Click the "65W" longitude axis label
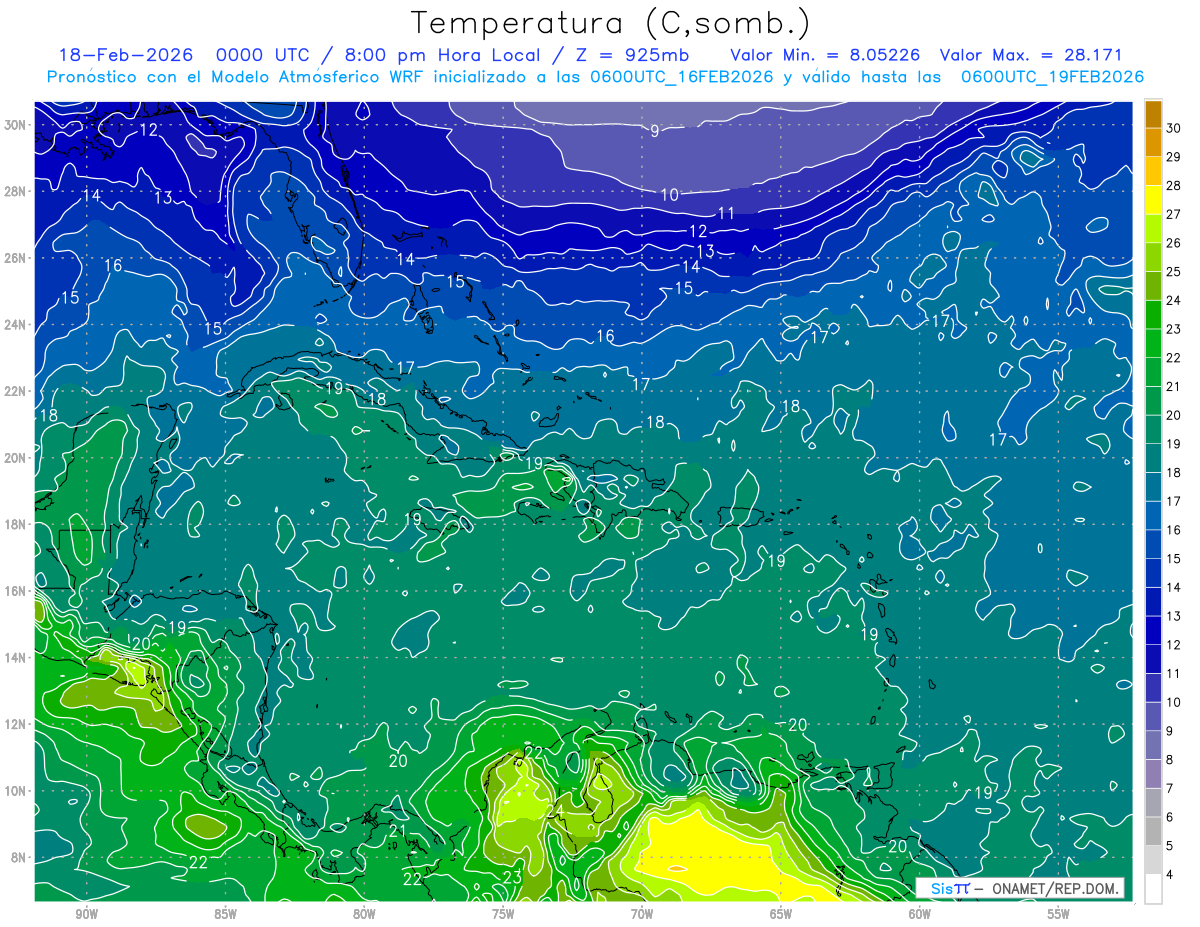Image resolution: width=1200 pixels, height=927 pixels. click(x=781, y=914)
